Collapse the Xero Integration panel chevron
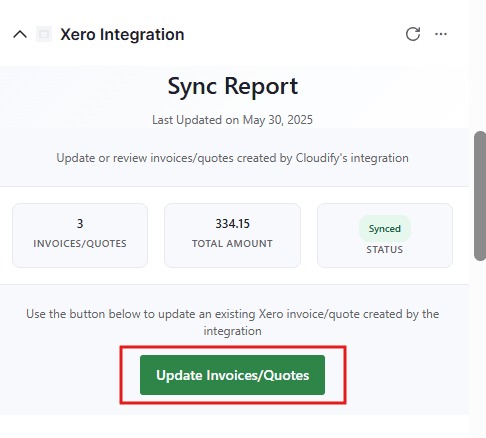 (x=20, y=34)
